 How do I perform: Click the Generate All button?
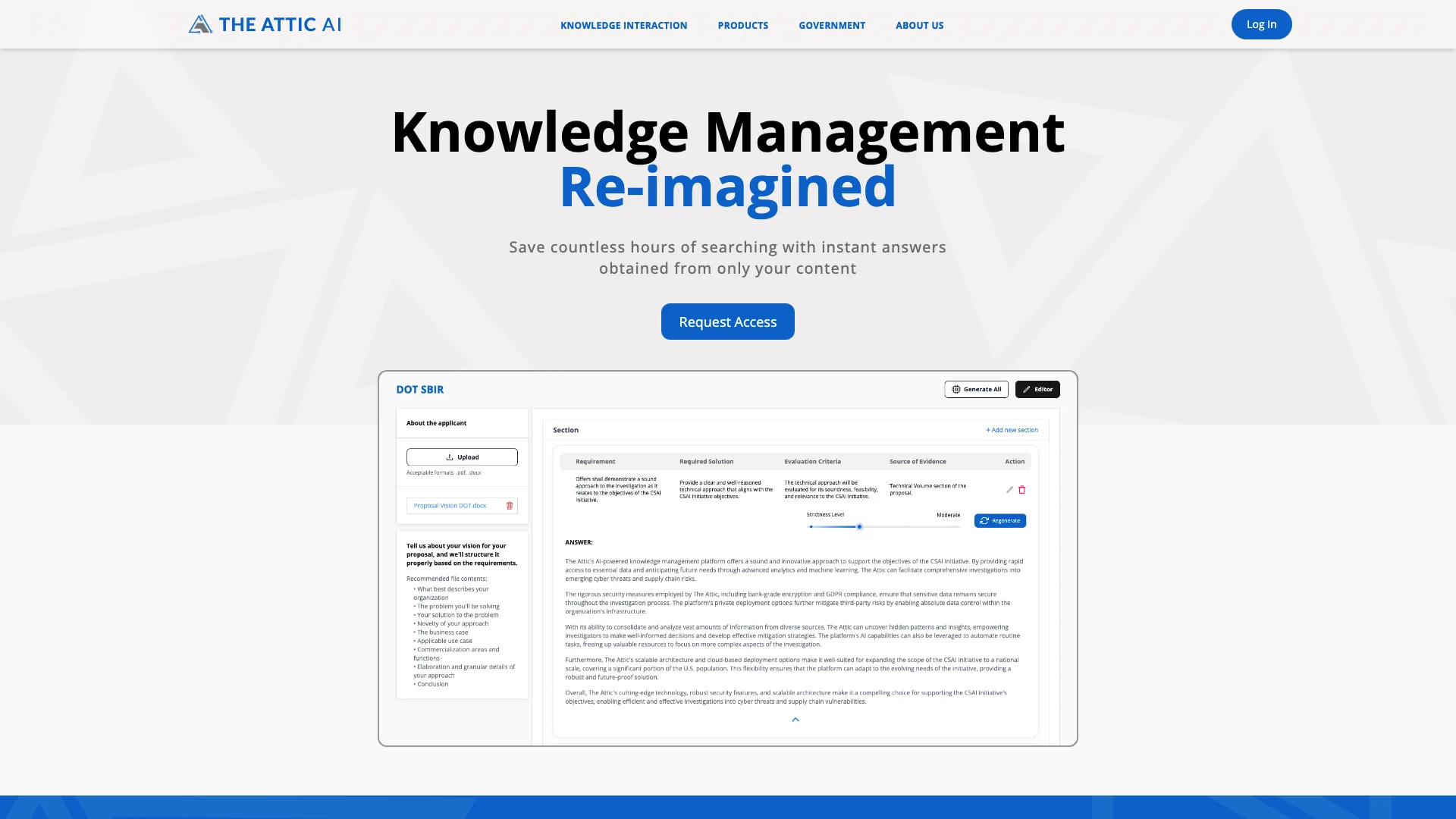click(976, 389)
